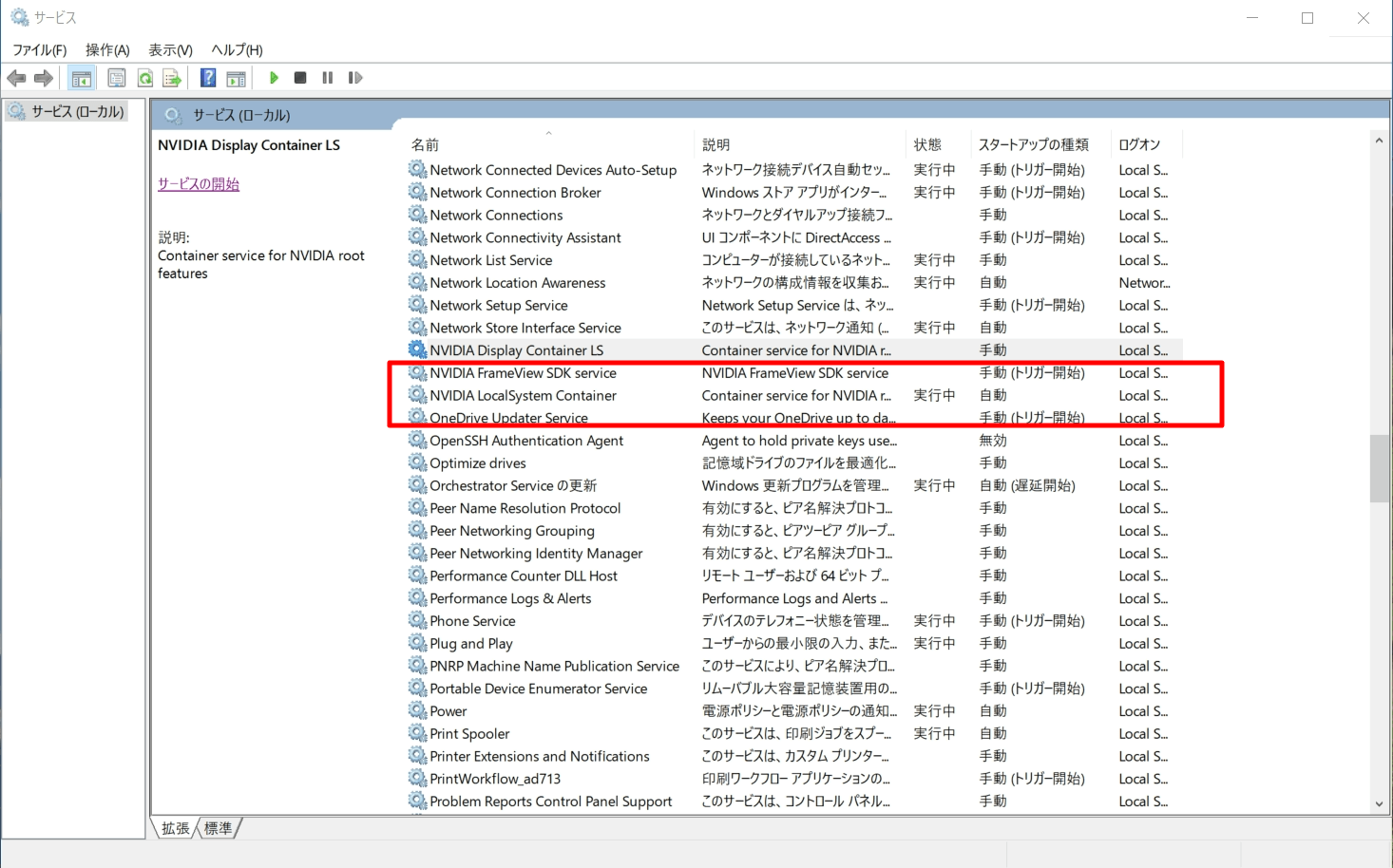Open the ファイル menu
This screenshot has width=1393, height=868.
coord(38,49)
